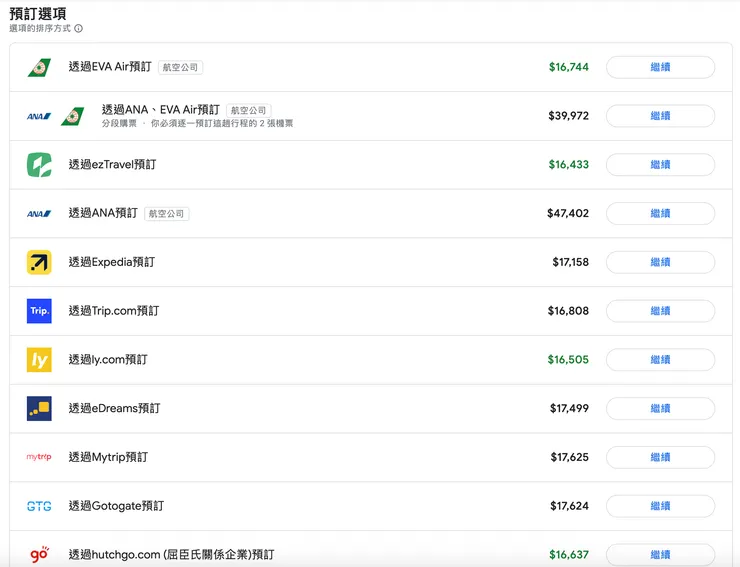Click the eDreams dark blue logo
Screen dimensions: 740x567
(x=39, y=408)
